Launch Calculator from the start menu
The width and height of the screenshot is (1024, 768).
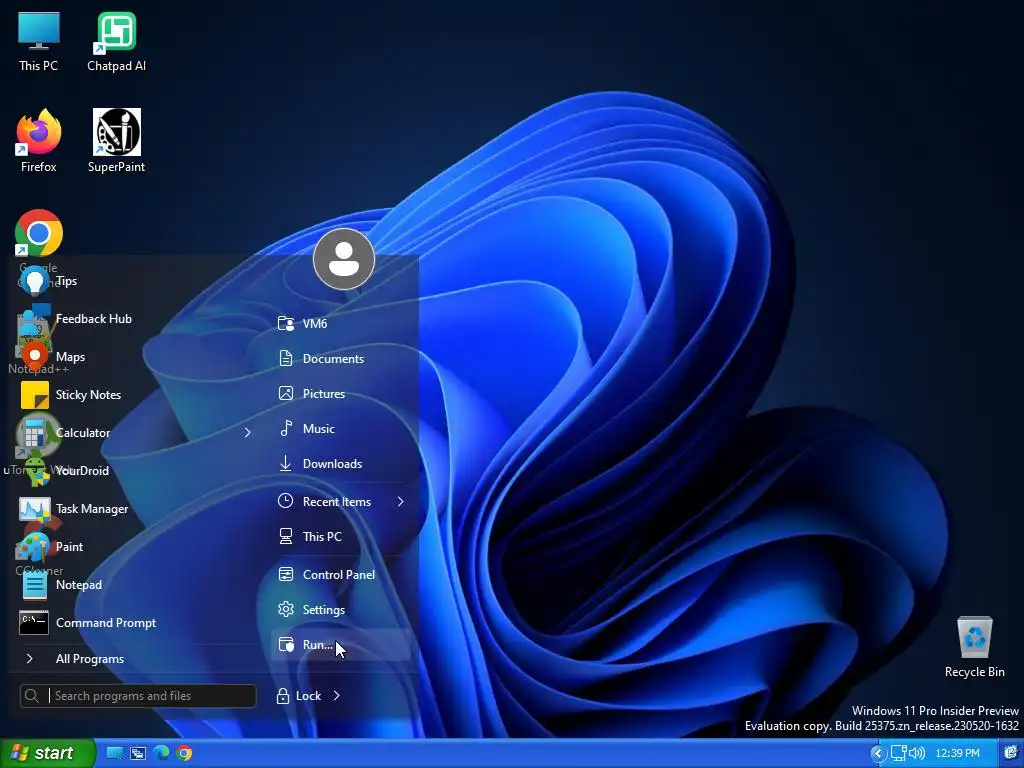(x=124, y=432)
